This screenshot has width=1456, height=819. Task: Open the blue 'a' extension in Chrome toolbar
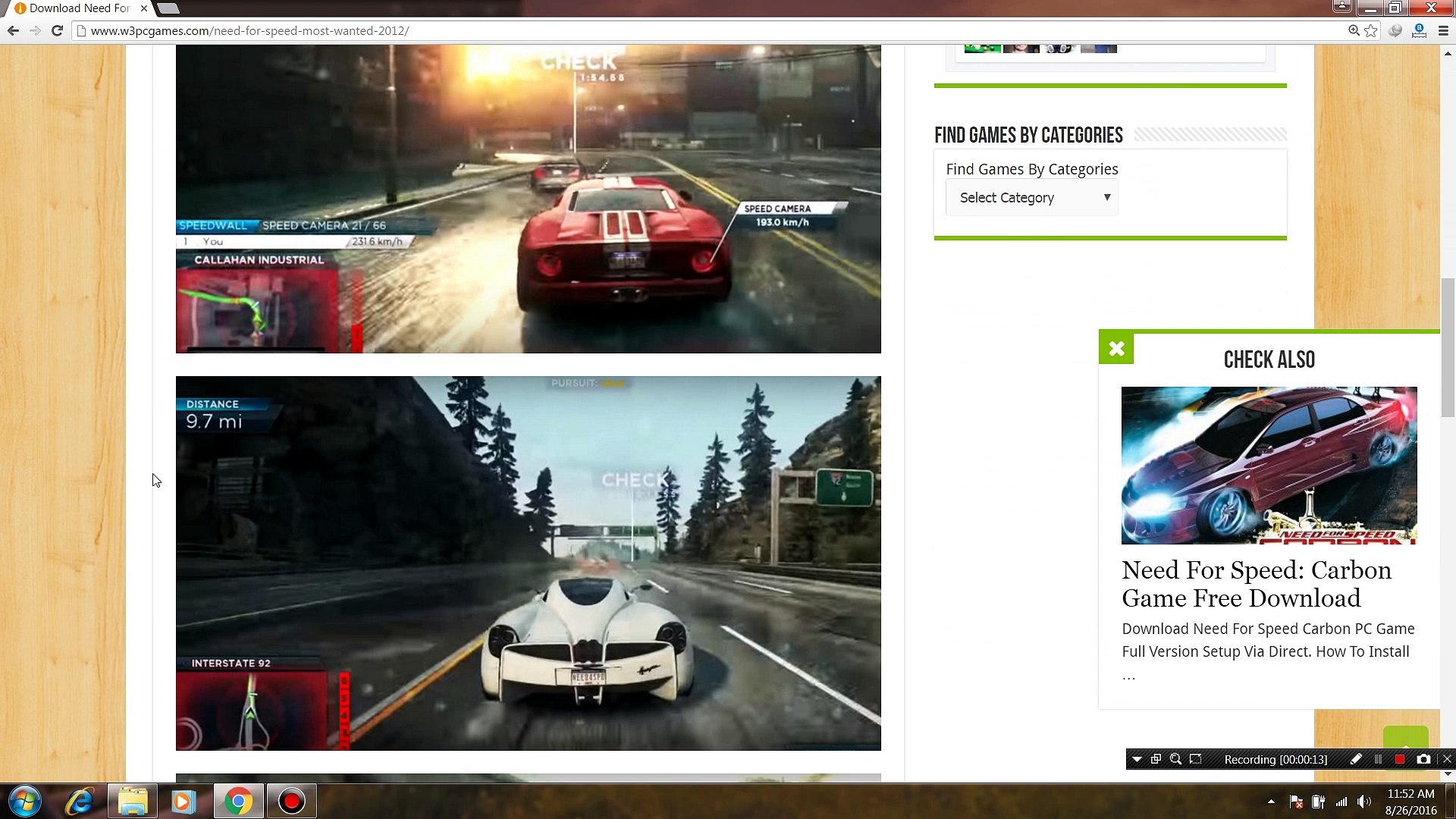[1419, 31]
